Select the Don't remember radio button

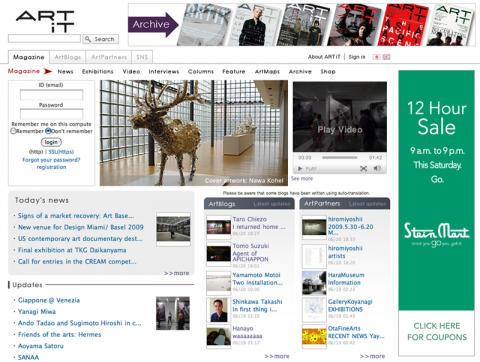coord(48,131)
